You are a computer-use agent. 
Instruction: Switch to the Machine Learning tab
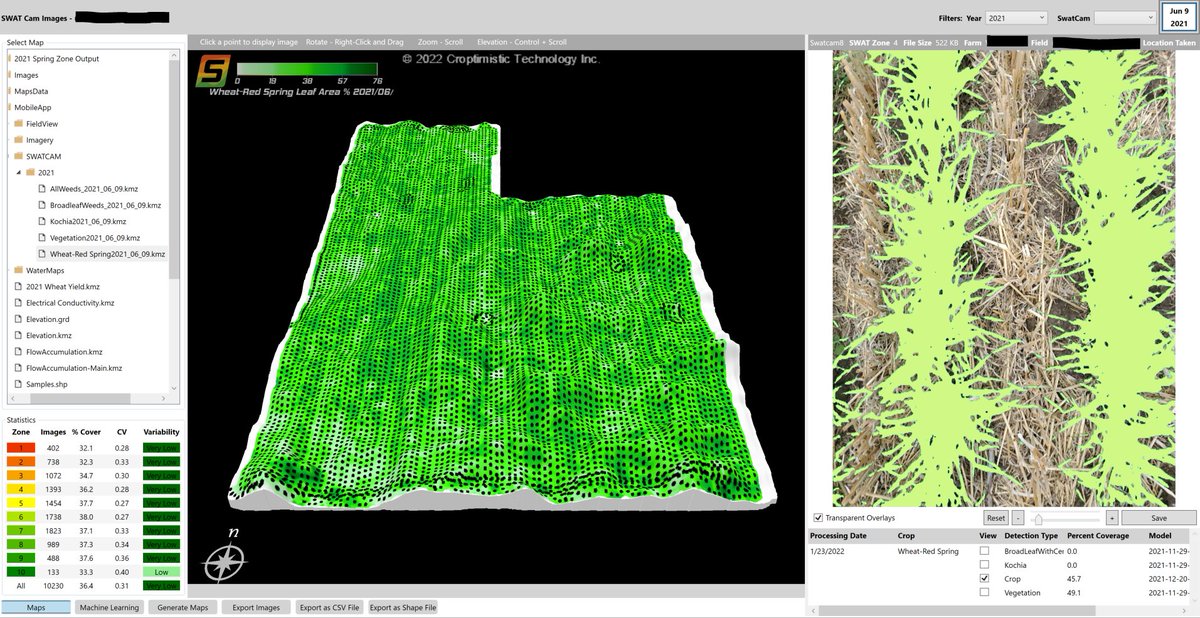pos(110,607)
